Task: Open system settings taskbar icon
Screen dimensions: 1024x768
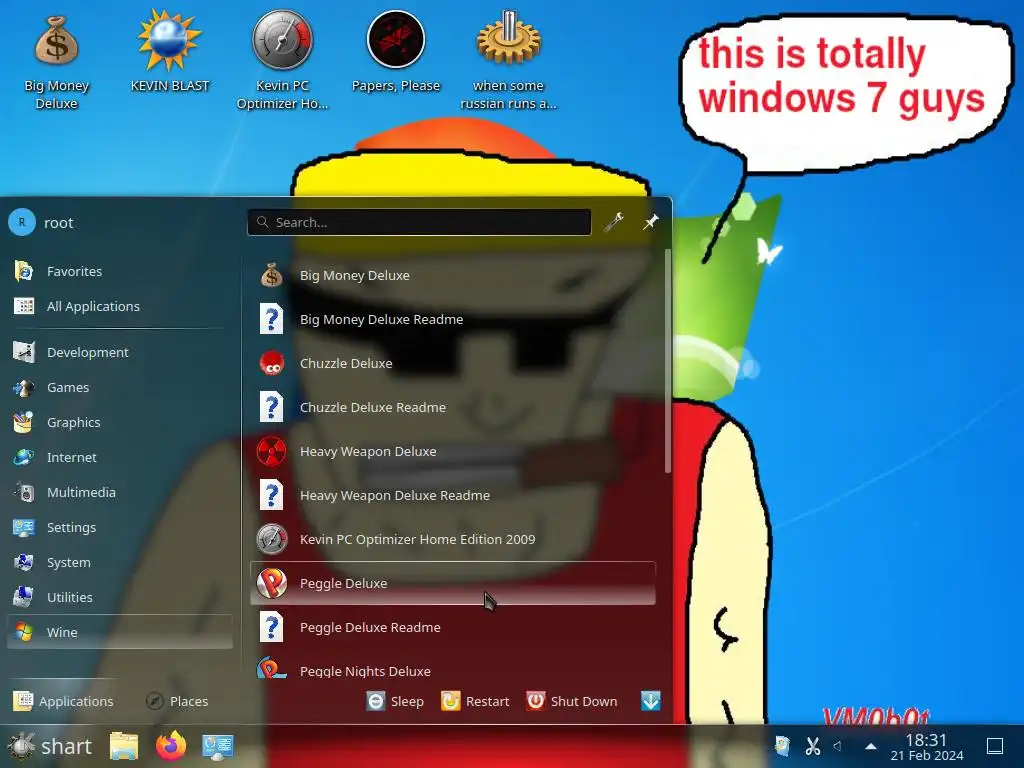Action: pos(217,746)
